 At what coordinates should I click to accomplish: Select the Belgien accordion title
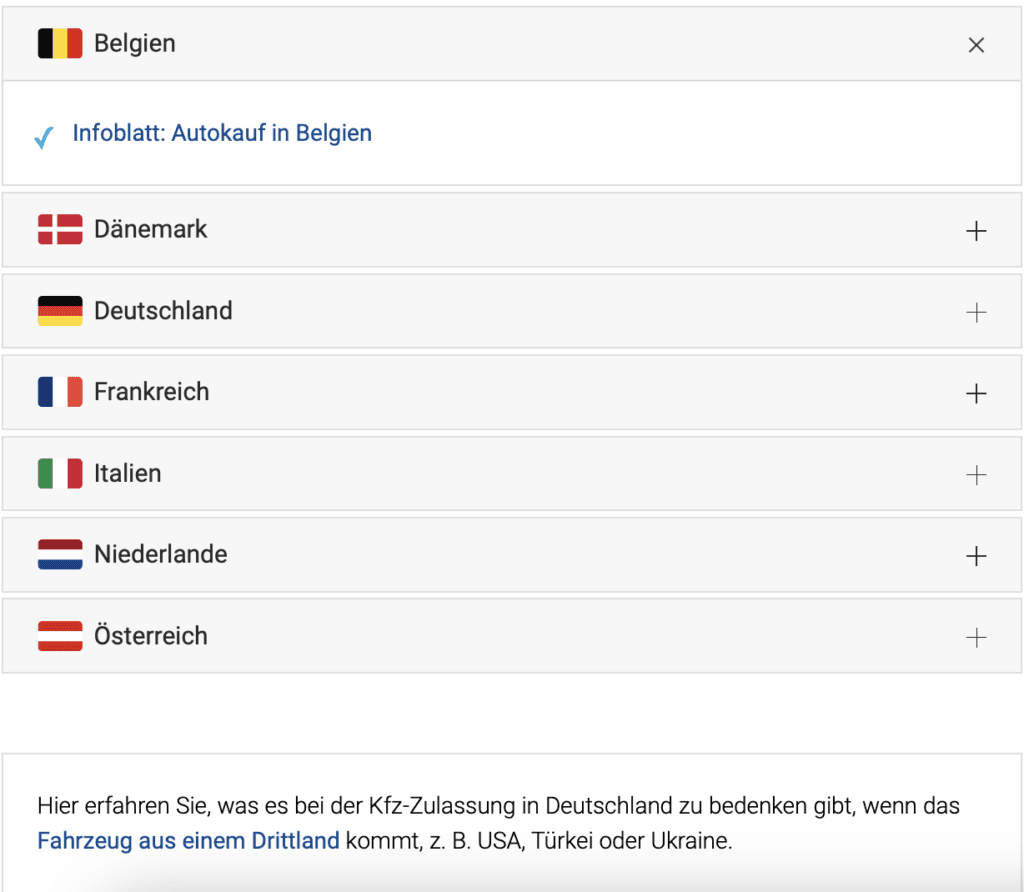pos(135,44)
